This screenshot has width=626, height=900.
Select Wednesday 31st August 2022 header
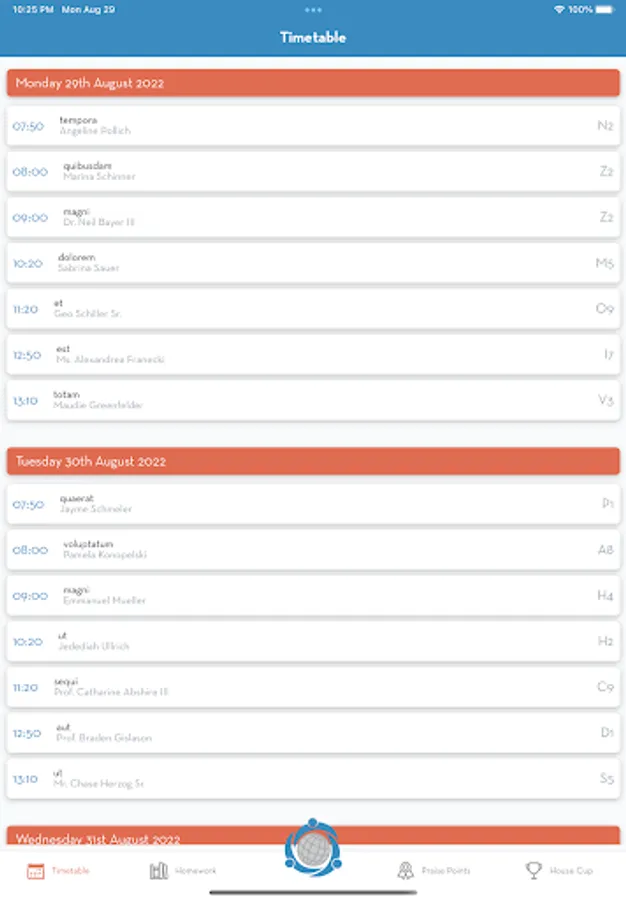pos(150,838)
